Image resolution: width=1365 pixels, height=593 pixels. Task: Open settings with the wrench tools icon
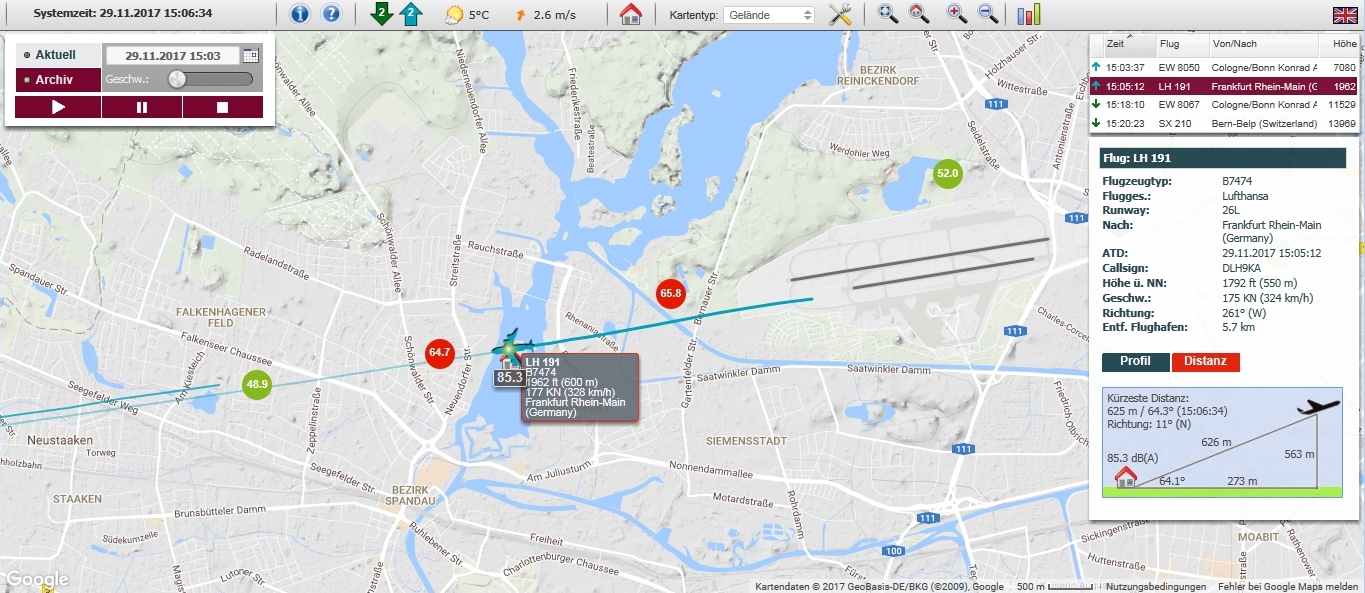[x=840, y=14]
